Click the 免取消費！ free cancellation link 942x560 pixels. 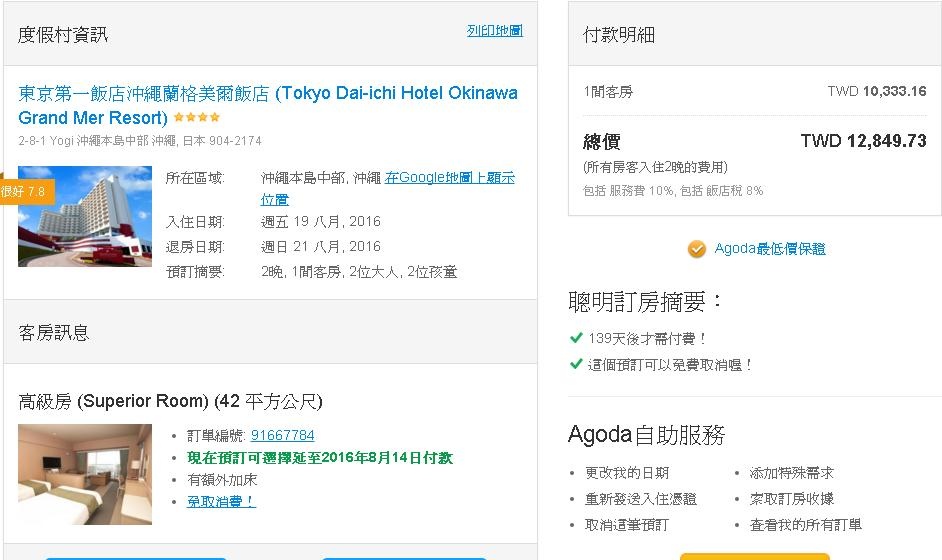click(221, 501)
